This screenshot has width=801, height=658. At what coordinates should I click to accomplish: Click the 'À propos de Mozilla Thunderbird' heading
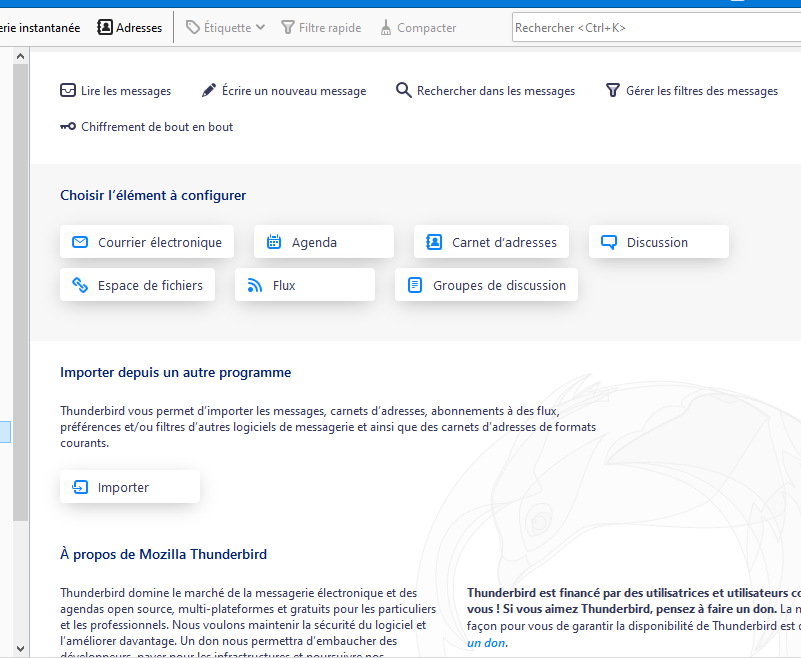(163, 554)
